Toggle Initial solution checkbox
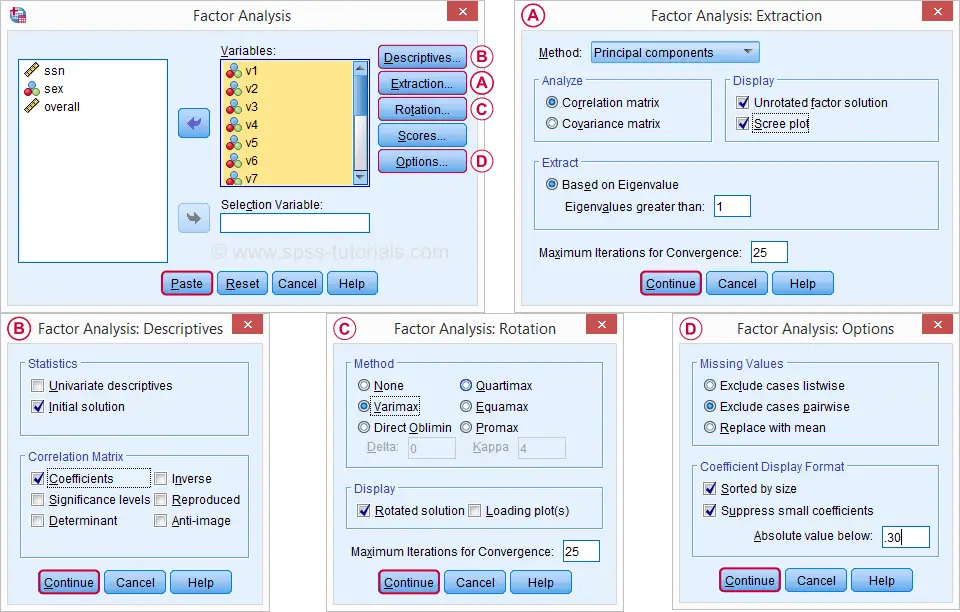This screenshot has height=612, width=960. pyautogui.click(x=37, y=406)
